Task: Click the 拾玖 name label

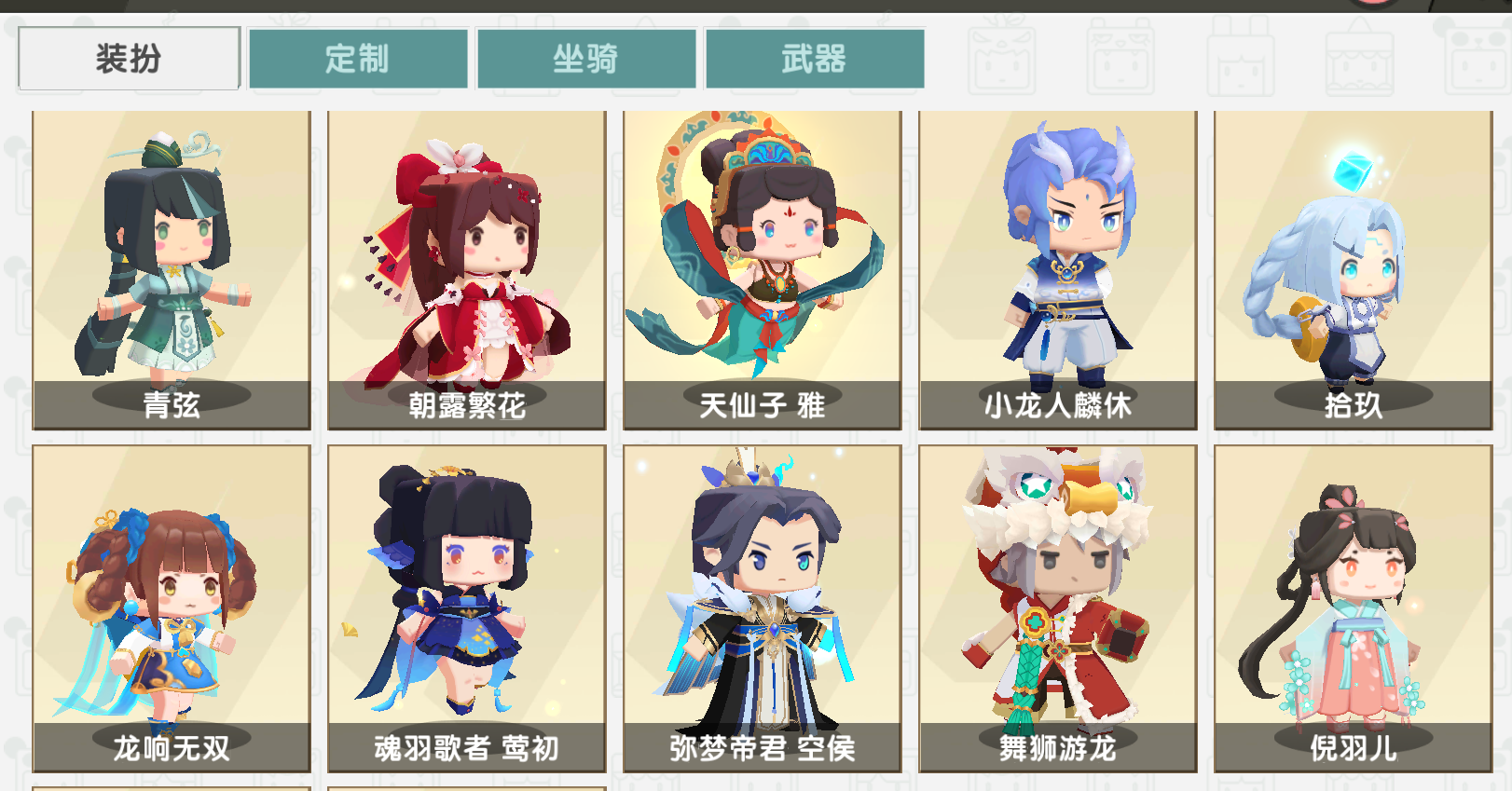Action: [x=1354, y=405]
